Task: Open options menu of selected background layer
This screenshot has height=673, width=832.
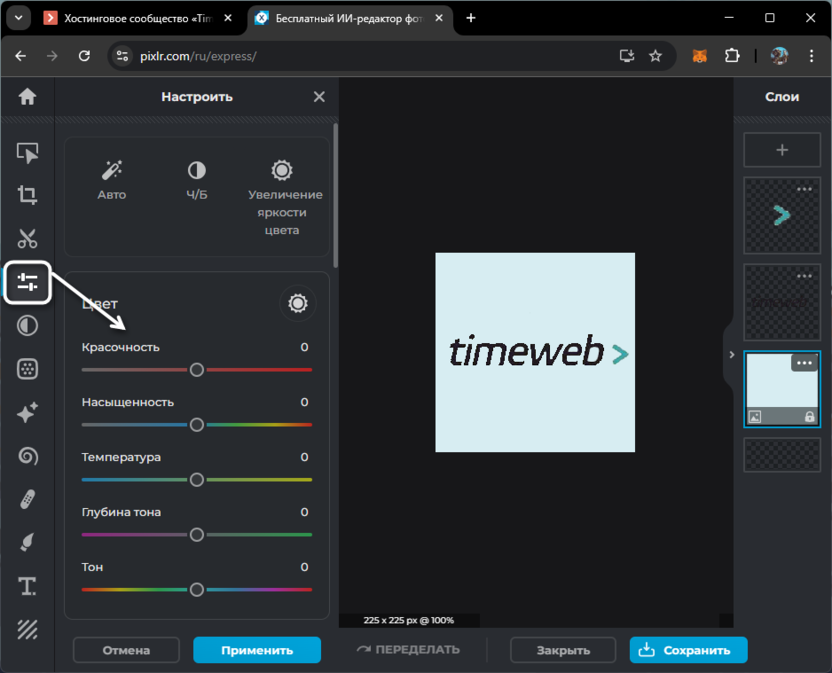Action: tap(804, 363)
